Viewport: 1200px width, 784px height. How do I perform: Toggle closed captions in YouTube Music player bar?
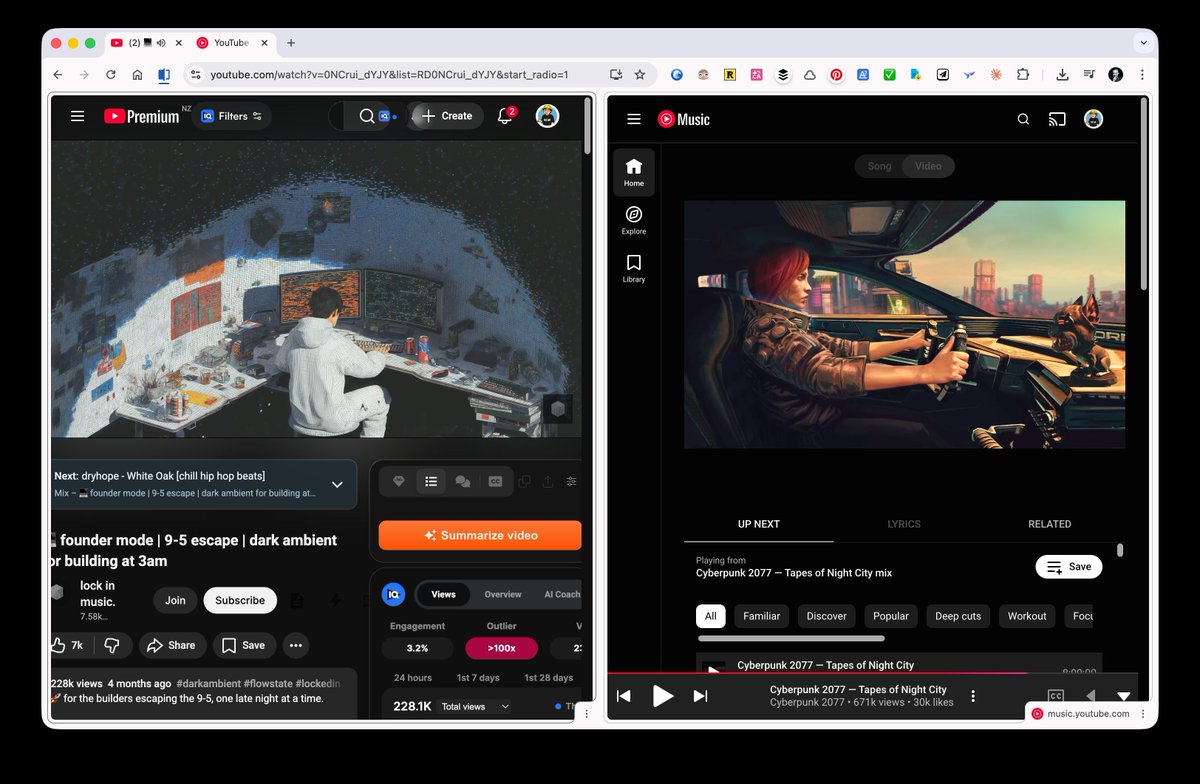pos(1055,696)
